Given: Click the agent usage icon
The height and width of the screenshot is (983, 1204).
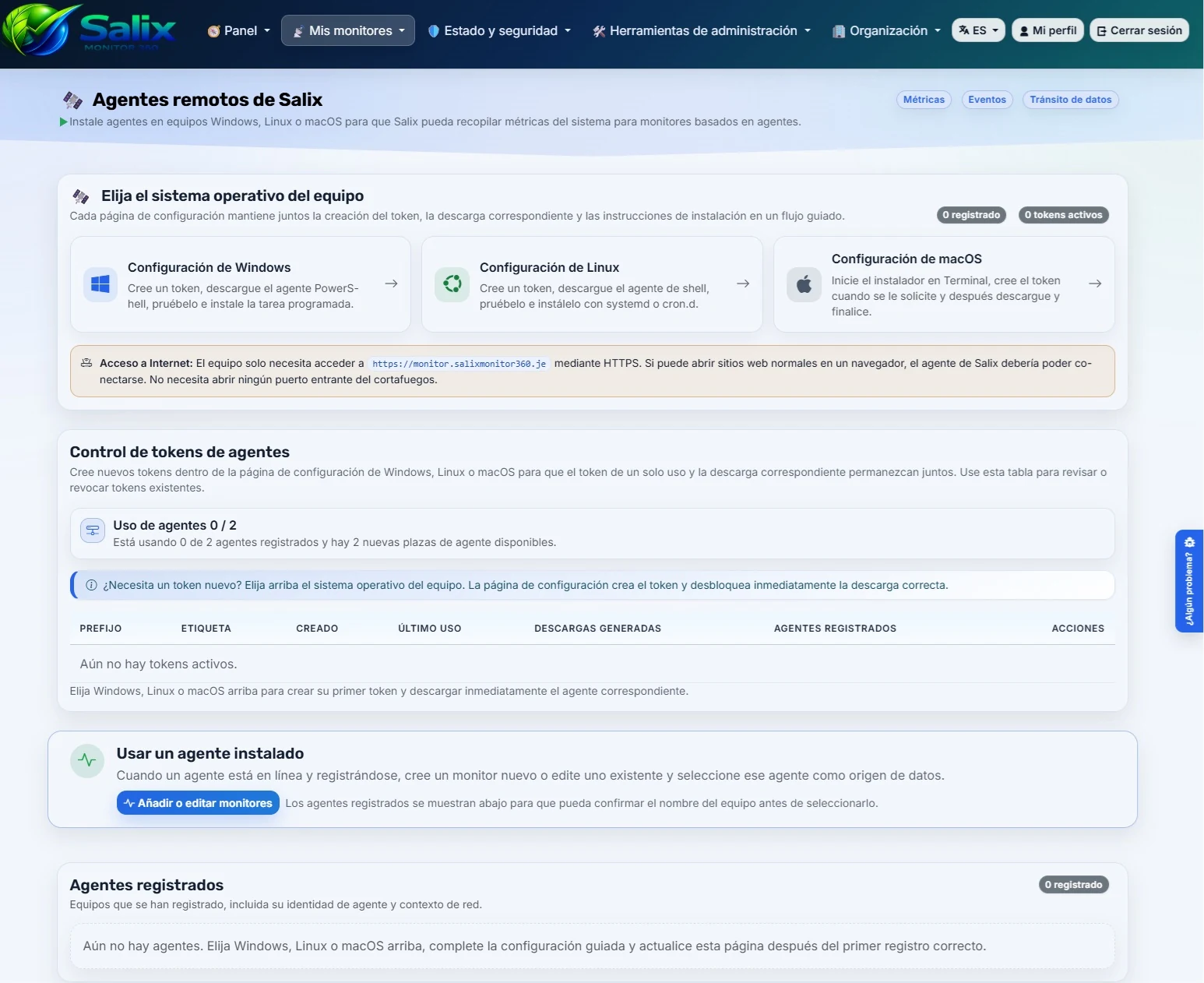Looking at the screenshot, I should click(x=93, y=530).
